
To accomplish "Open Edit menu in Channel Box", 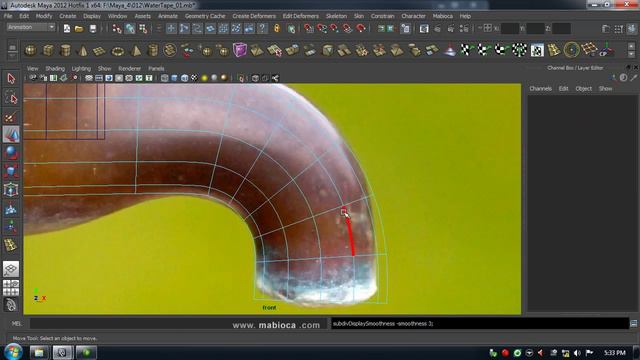I will click(x=563, y=89).
